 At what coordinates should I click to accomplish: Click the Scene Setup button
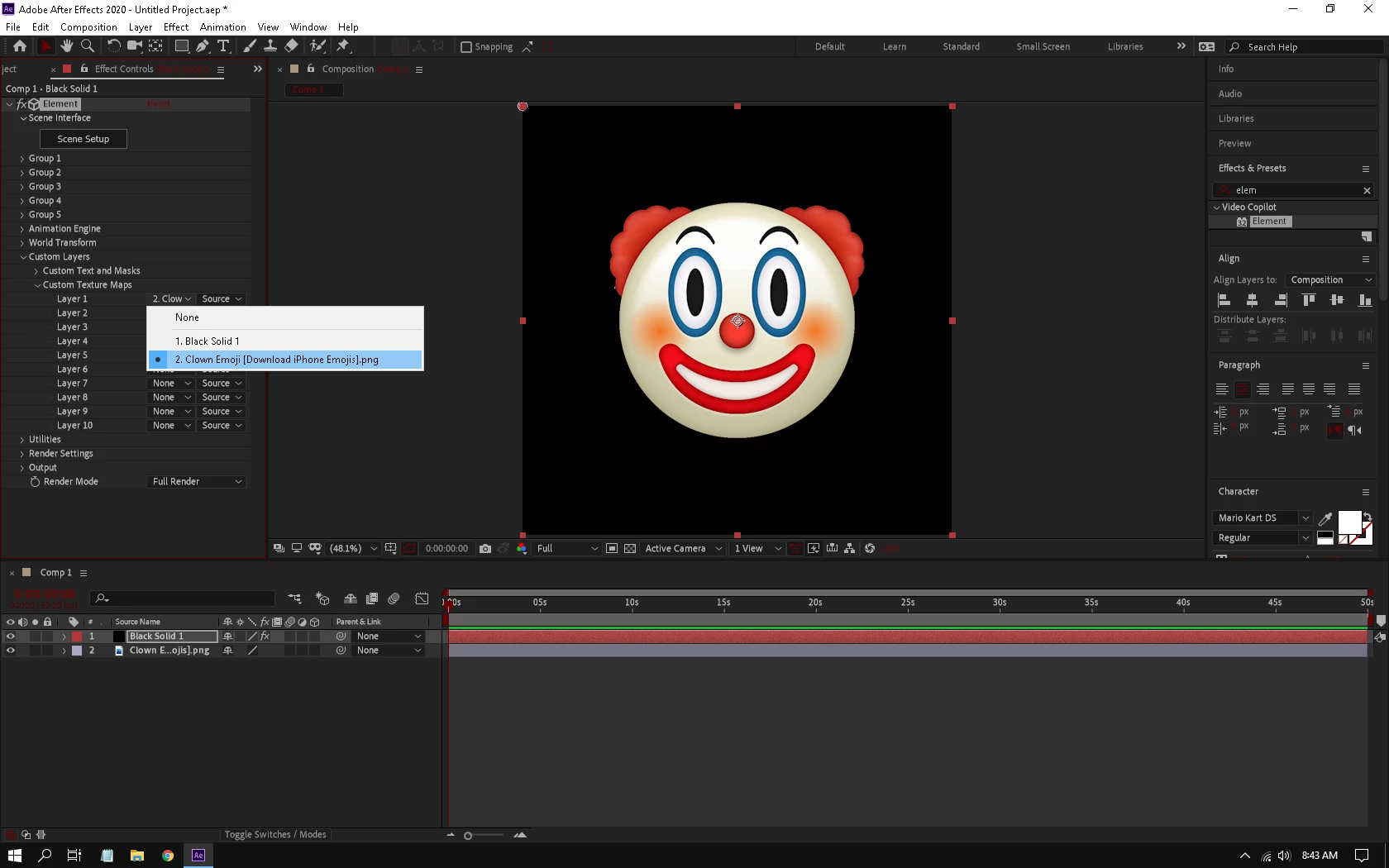point(84,139)
